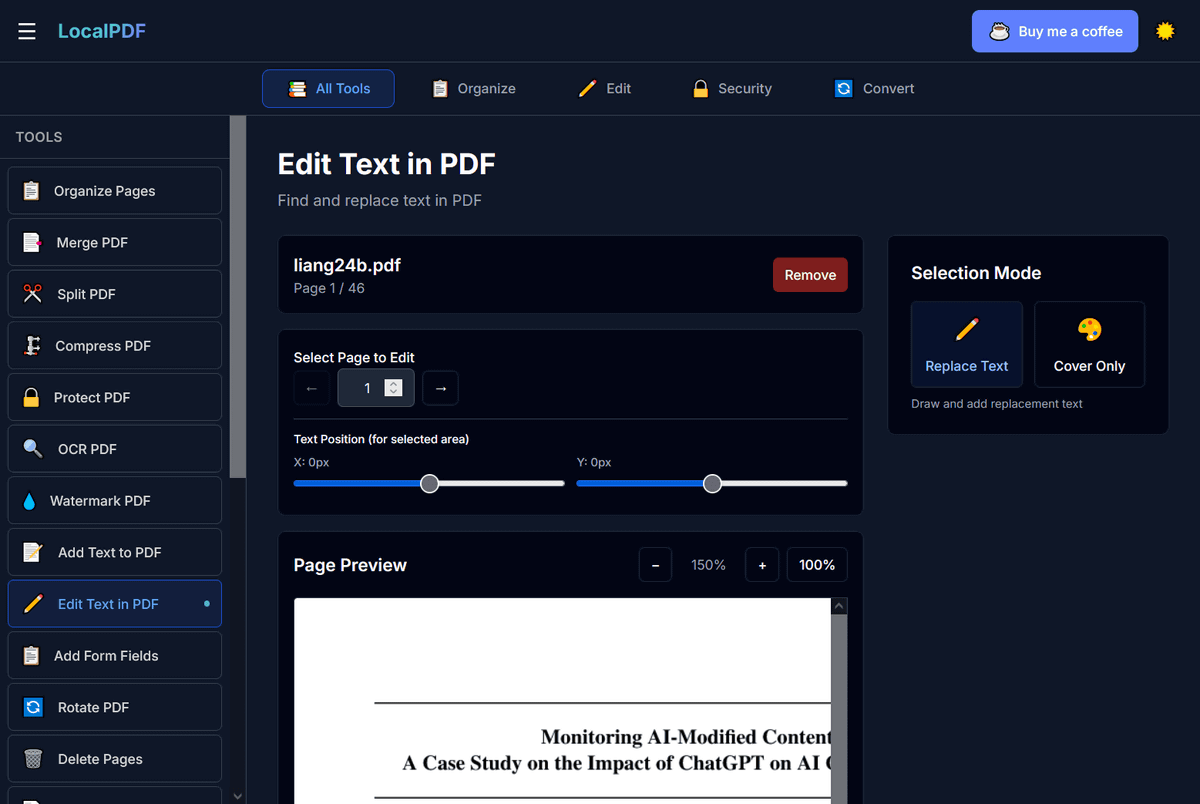1200x804 pixels.
Task: Switch to the Security tab
Action: click(x=732, y=89)
